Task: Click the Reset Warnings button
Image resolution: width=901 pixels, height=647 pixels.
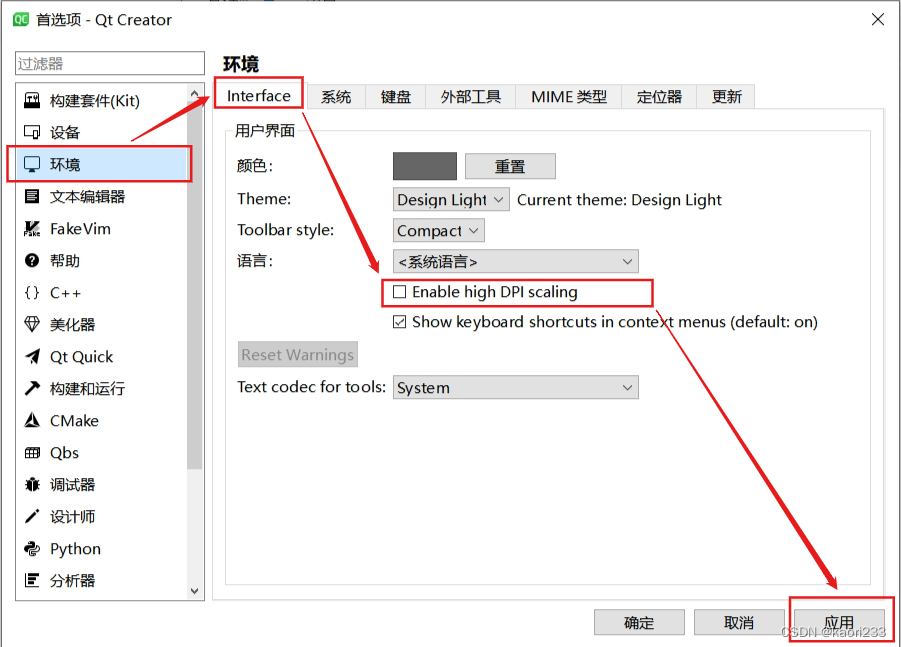Action: (298, 355)
